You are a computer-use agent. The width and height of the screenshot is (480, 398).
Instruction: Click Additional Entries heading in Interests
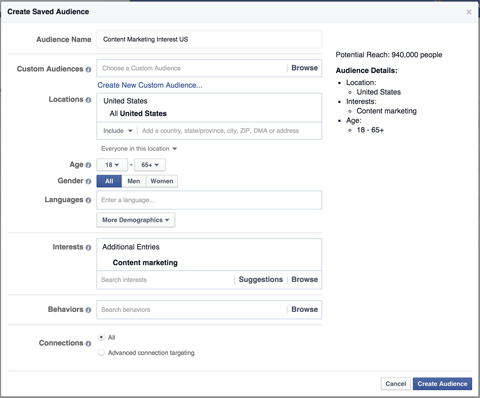click(131, 247)
